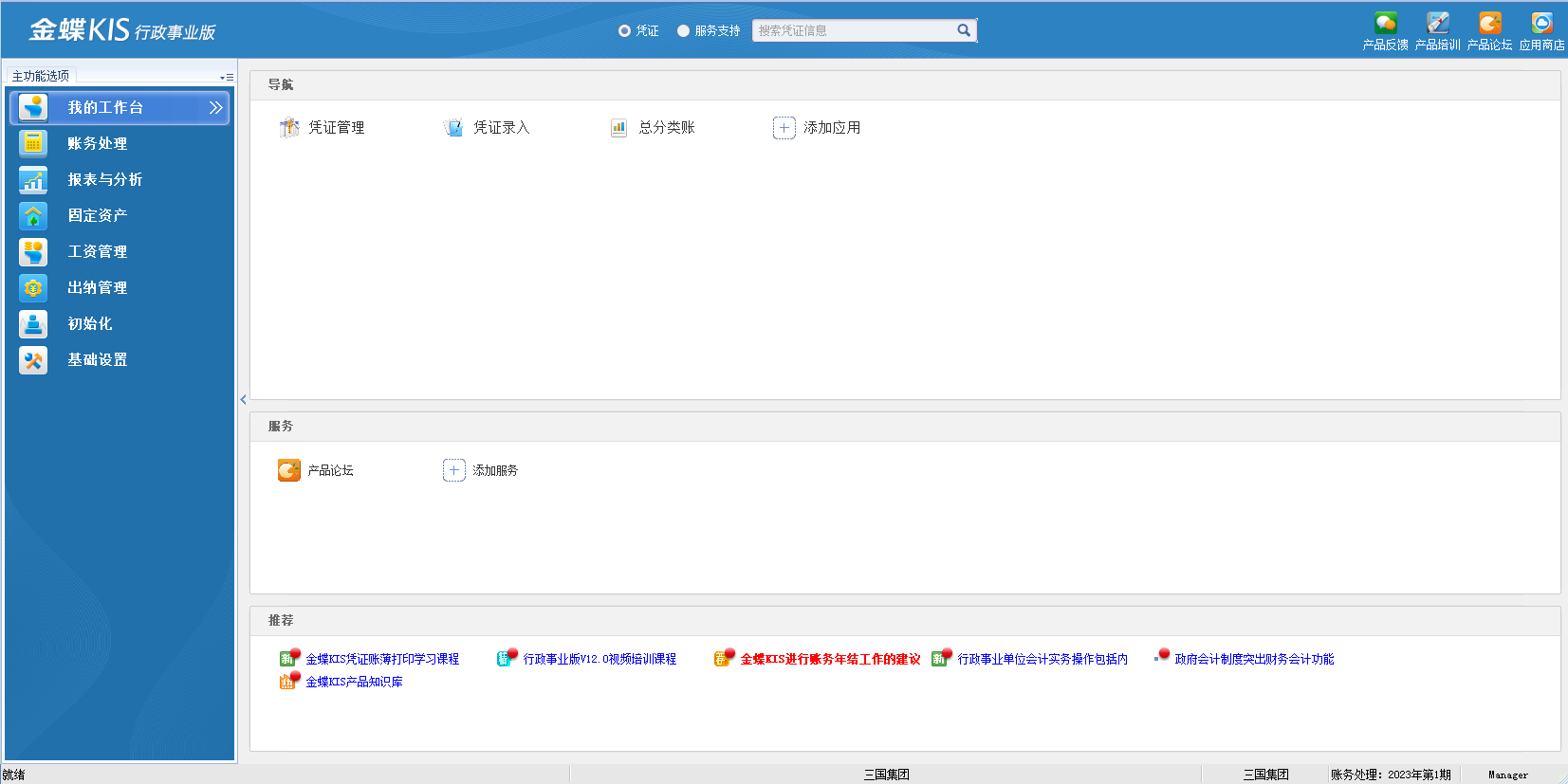Viewport: 1568px width, 784px height.
Task: Open link 金蝶KIS产品知识库
Action: [354, 682]
